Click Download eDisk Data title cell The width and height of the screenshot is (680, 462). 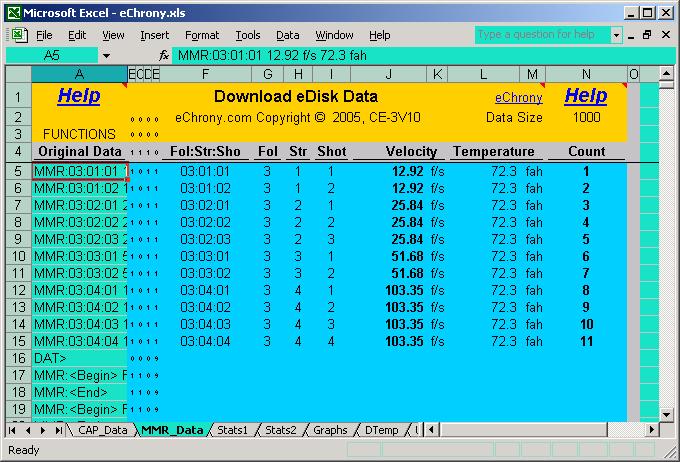pos(296,96)
